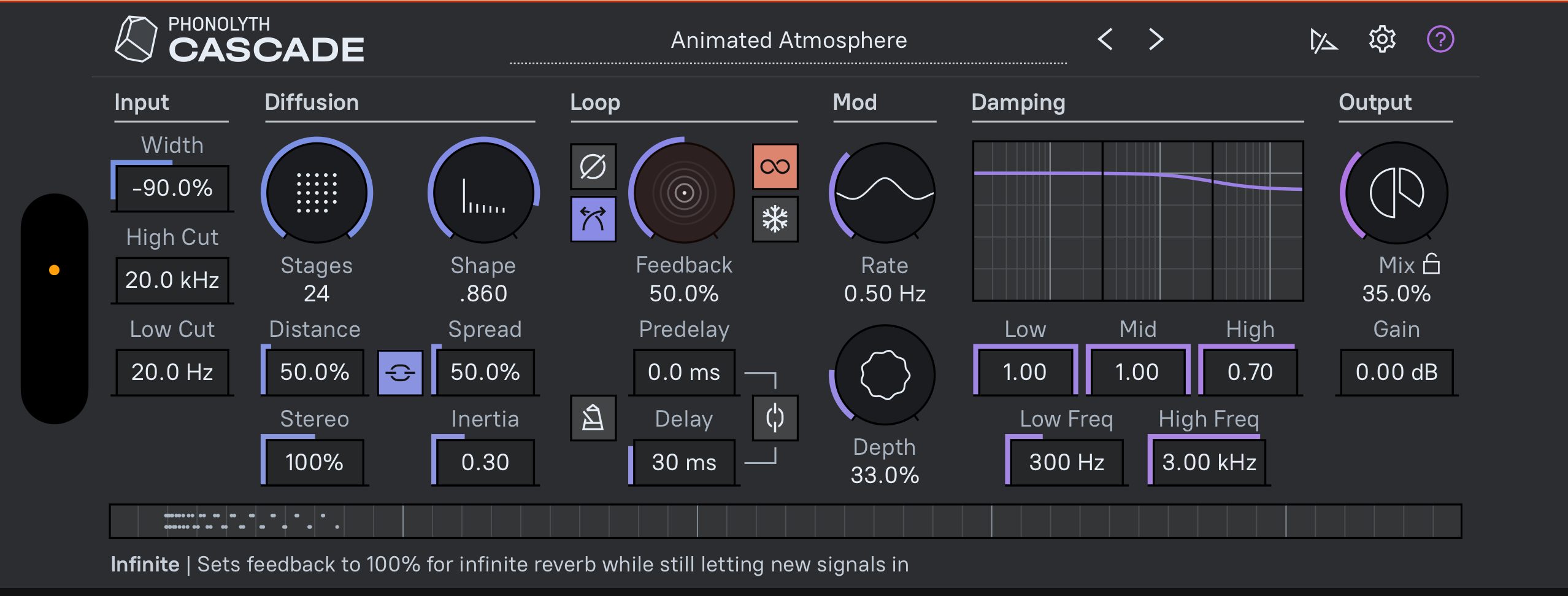Click the Depth value 33.0%
Viewport: 1568px width, 596px height.
(885, 475)
